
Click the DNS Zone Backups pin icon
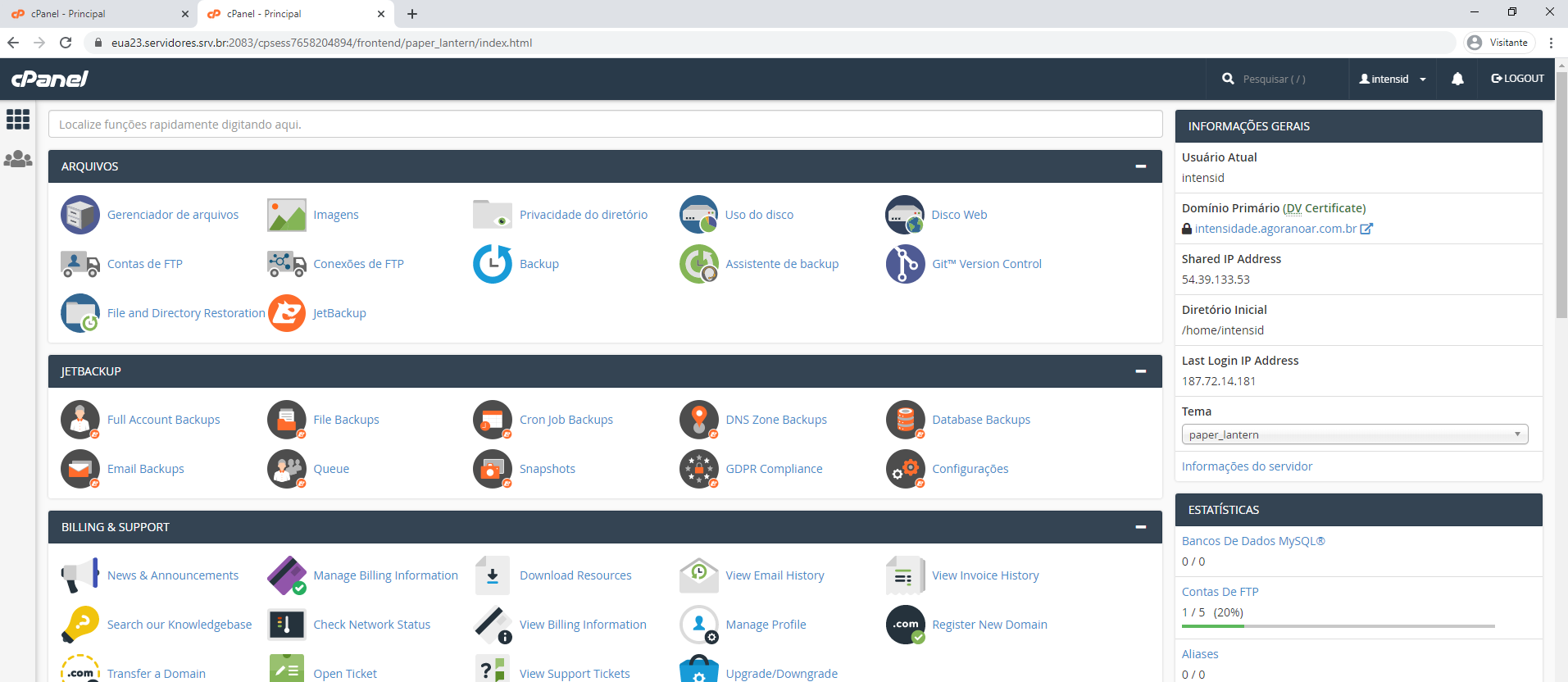coord(699,420)
